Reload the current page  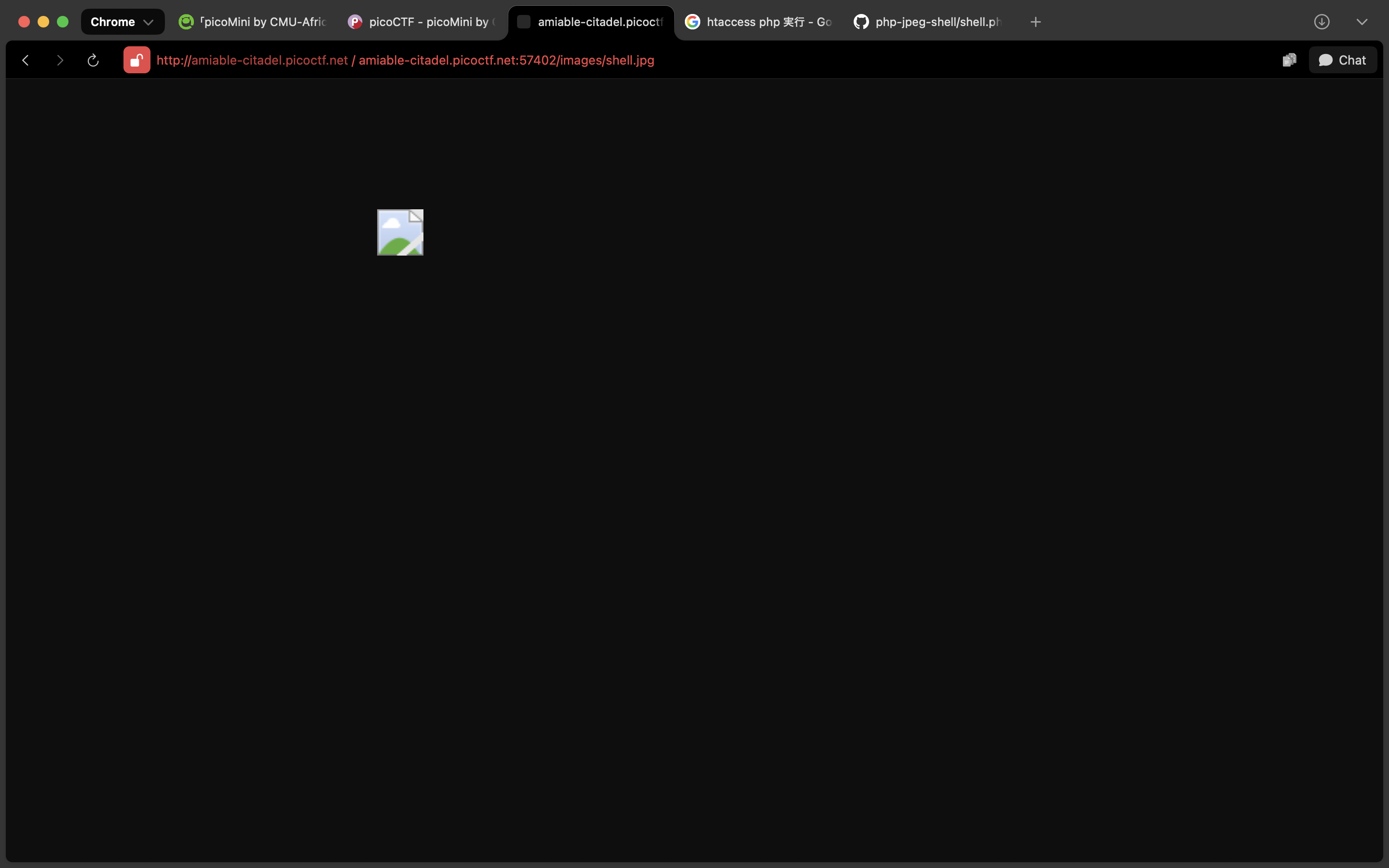click(93, 60)
